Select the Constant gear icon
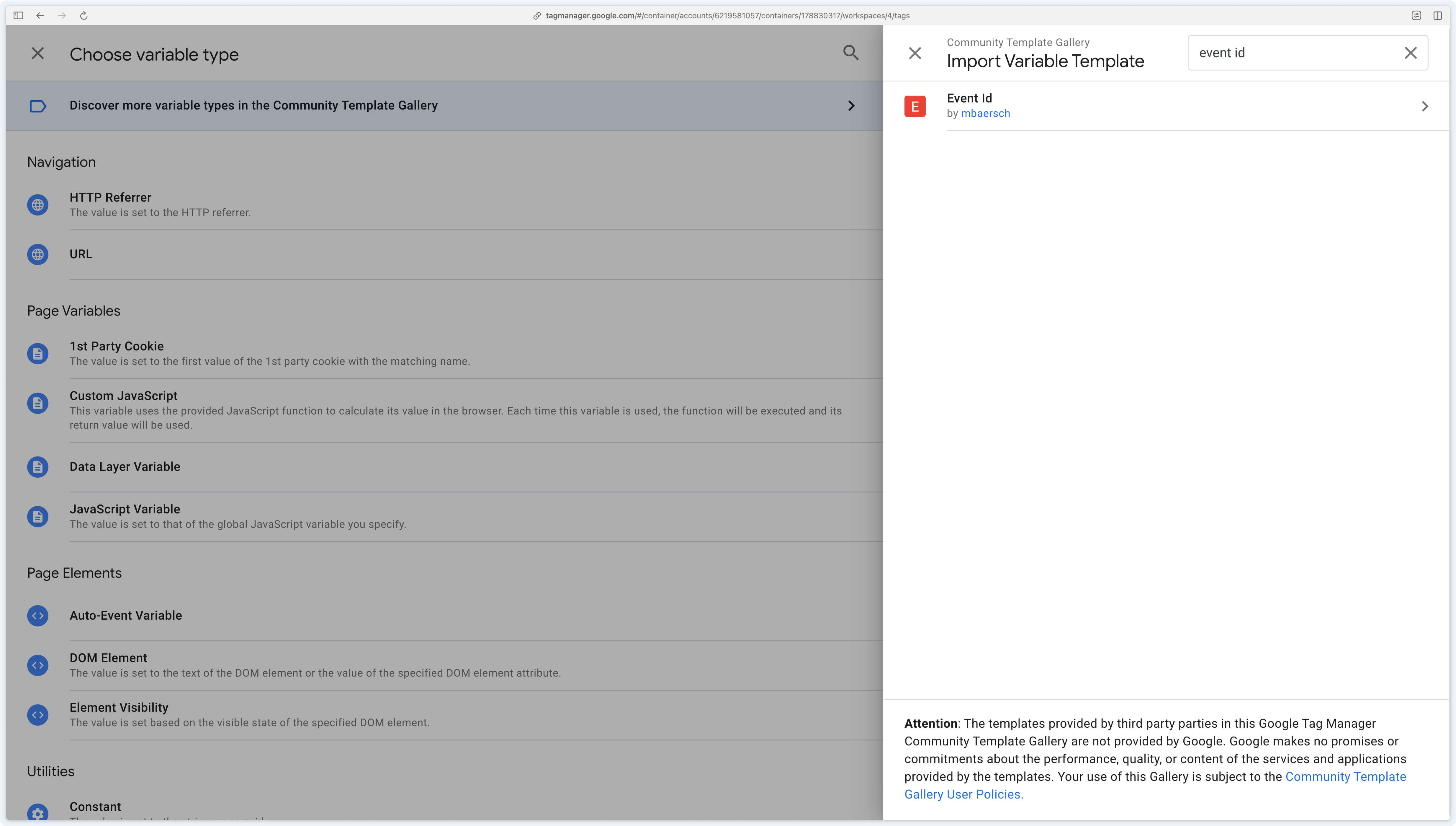The height and width of the screenshot is (826, 1456). [37, 812]
